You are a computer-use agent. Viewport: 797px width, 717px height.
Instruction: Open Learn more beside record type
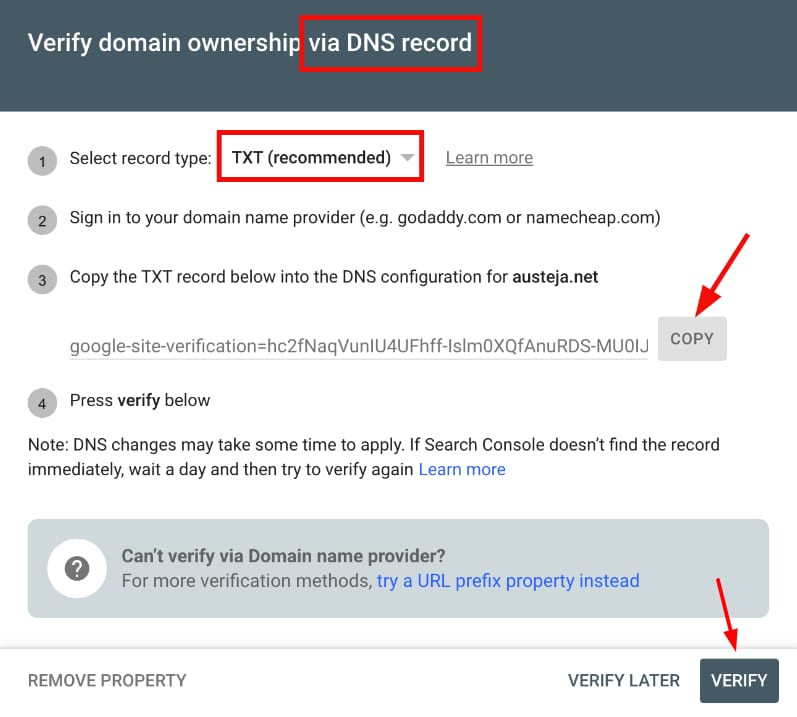tap(489, 158)
